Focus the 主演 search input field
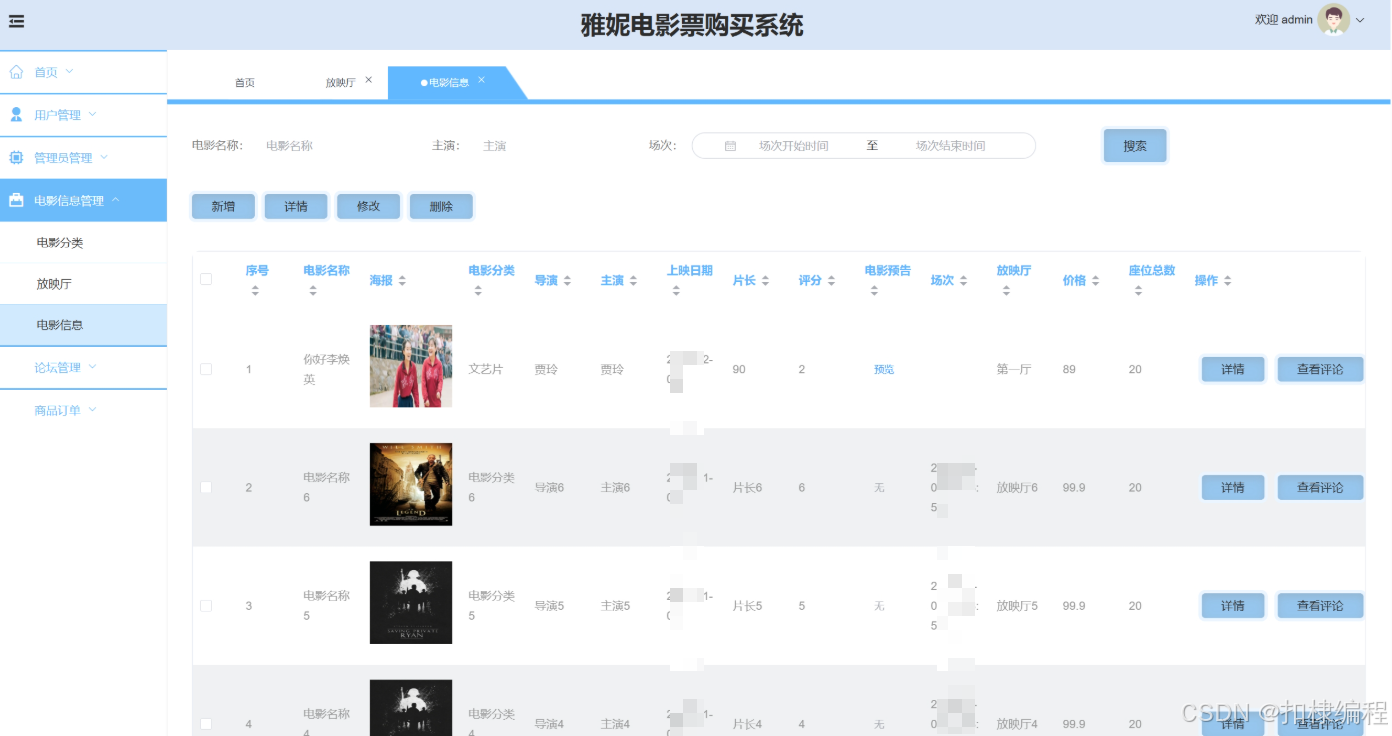 [x=547, y=146]
